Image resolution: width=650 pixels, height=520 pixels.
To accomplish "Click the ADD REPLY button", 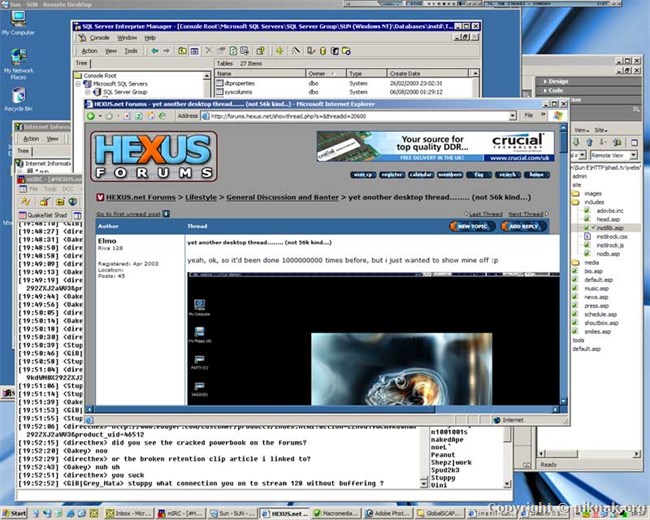I will [523, 226].
